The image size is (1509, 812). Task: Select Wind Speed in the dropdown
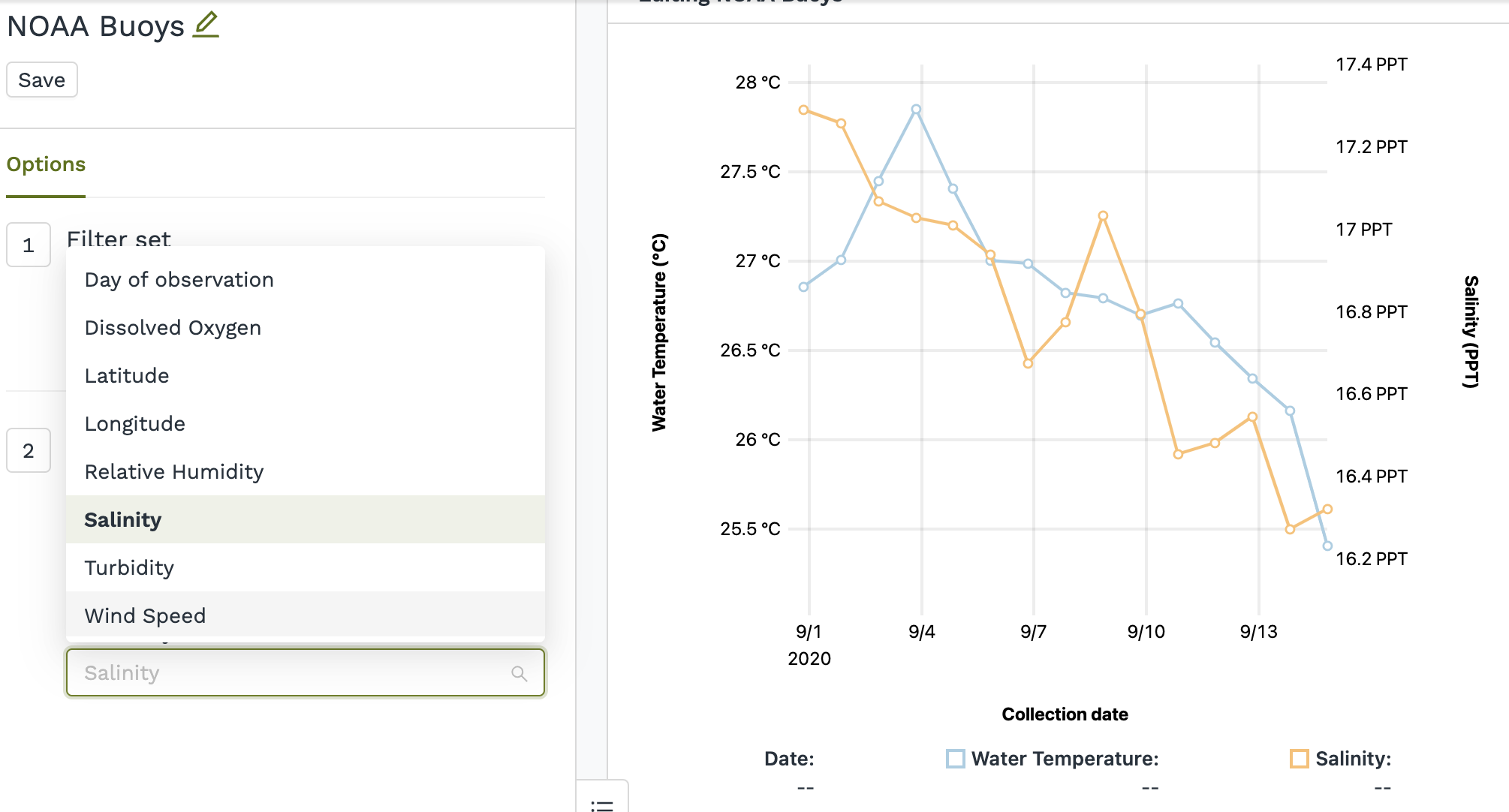[145, 616]
